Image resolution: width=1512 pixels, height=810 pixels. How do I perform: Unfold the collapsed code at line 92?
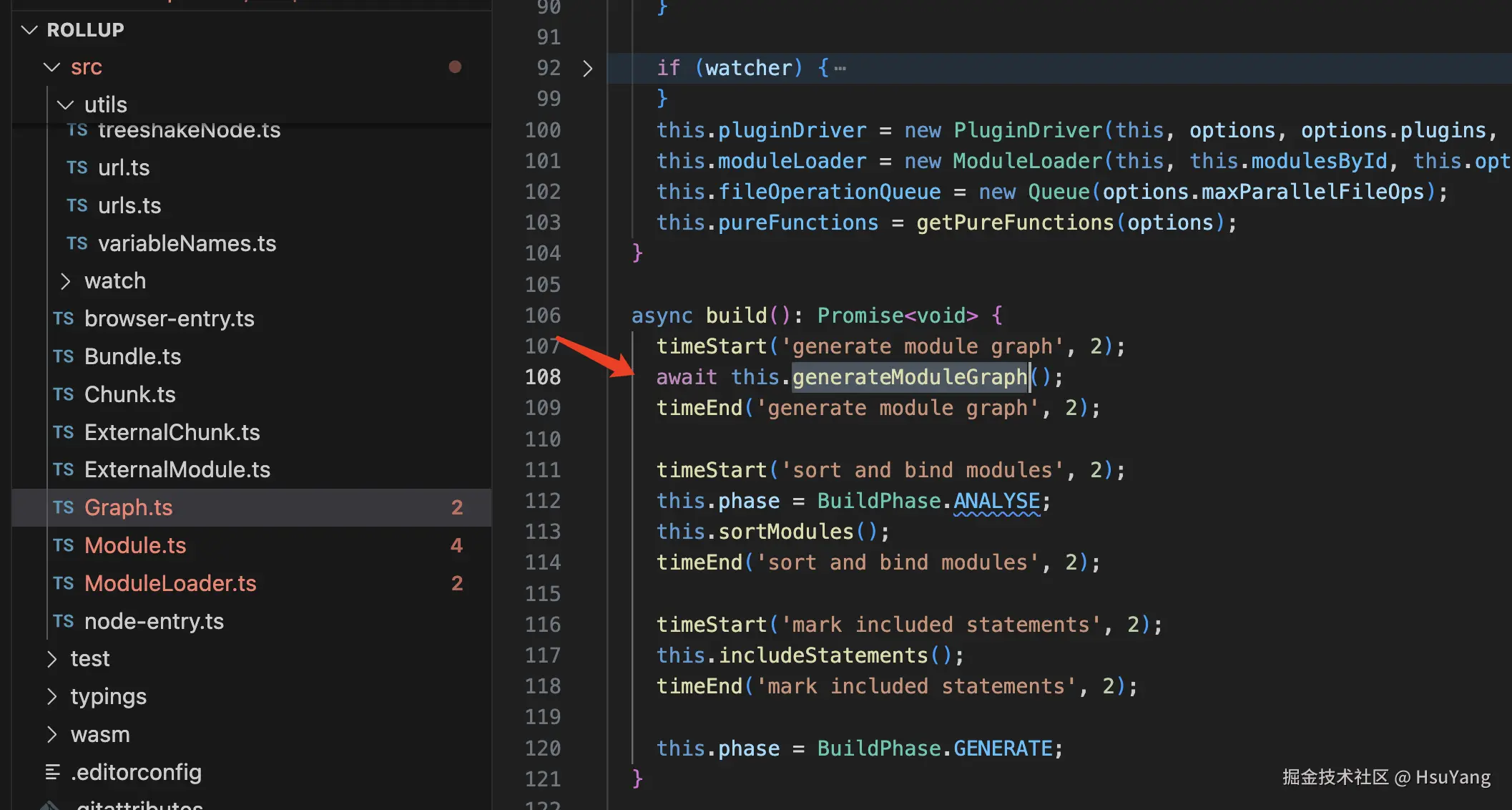click(587, 68)
